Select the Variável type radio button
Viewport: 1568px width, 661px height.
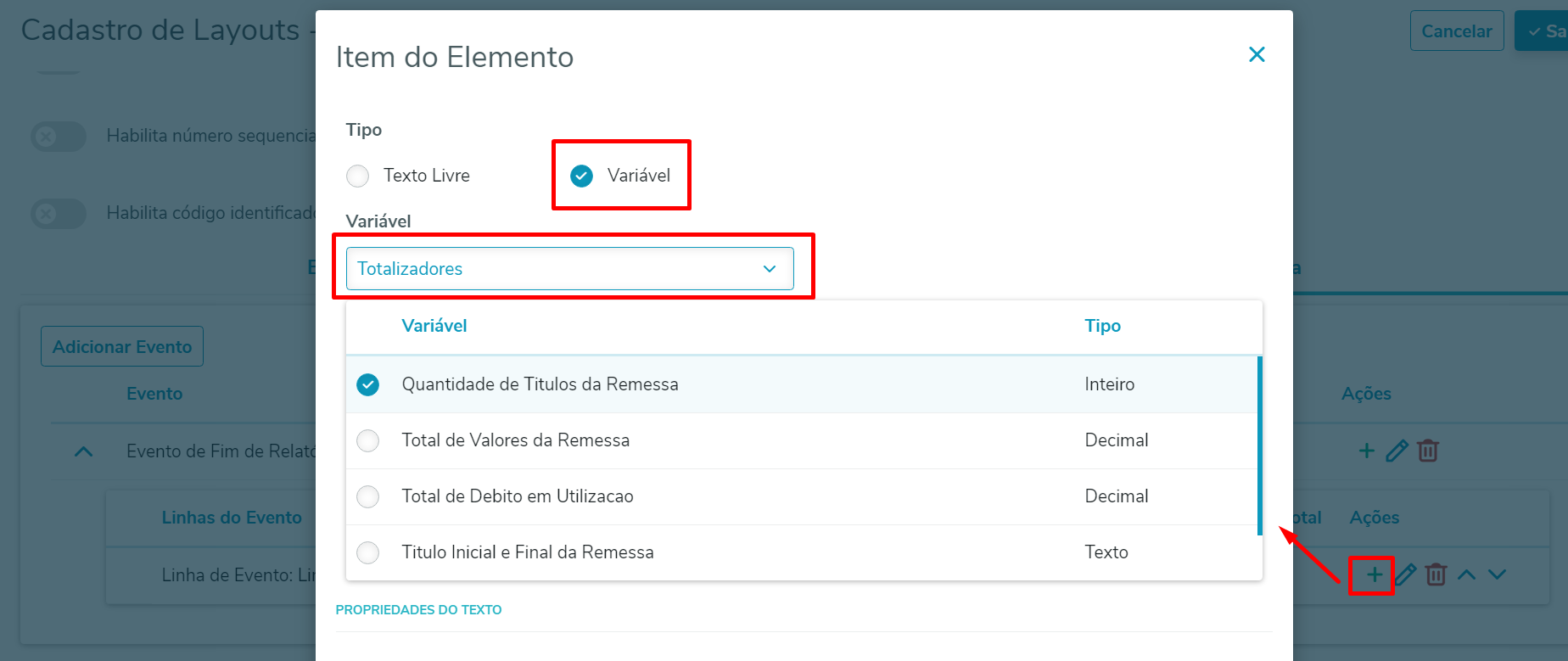click(x=582, y=176)
